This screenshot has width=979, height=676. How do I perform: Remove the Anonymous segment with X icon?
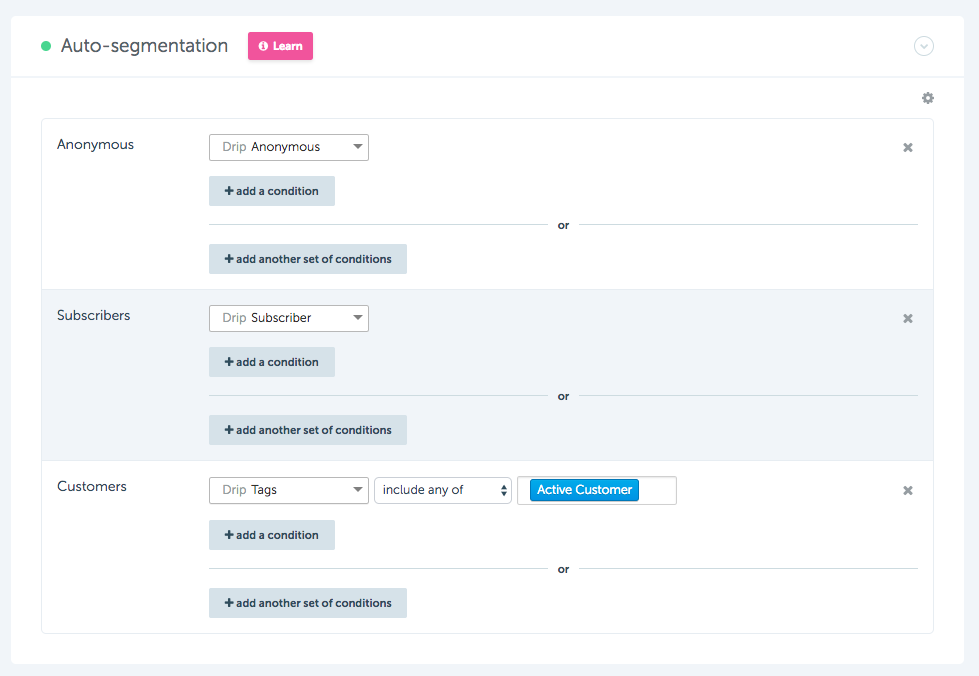[908, 147]
